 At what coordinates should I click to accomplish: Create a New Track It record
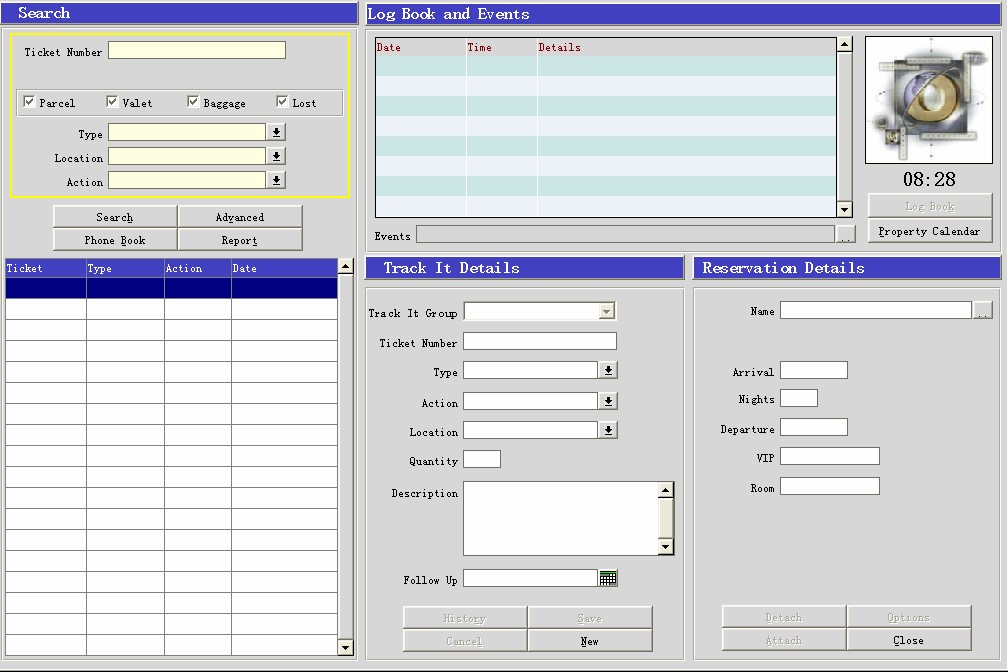coord(590,641)
